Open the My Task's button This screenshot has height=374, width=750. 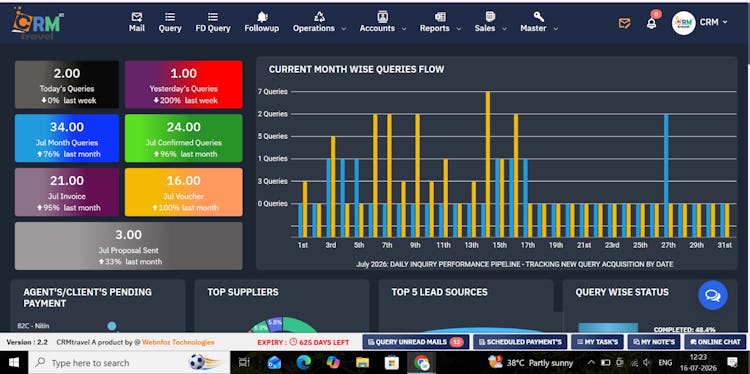click(x=597, y=342)
